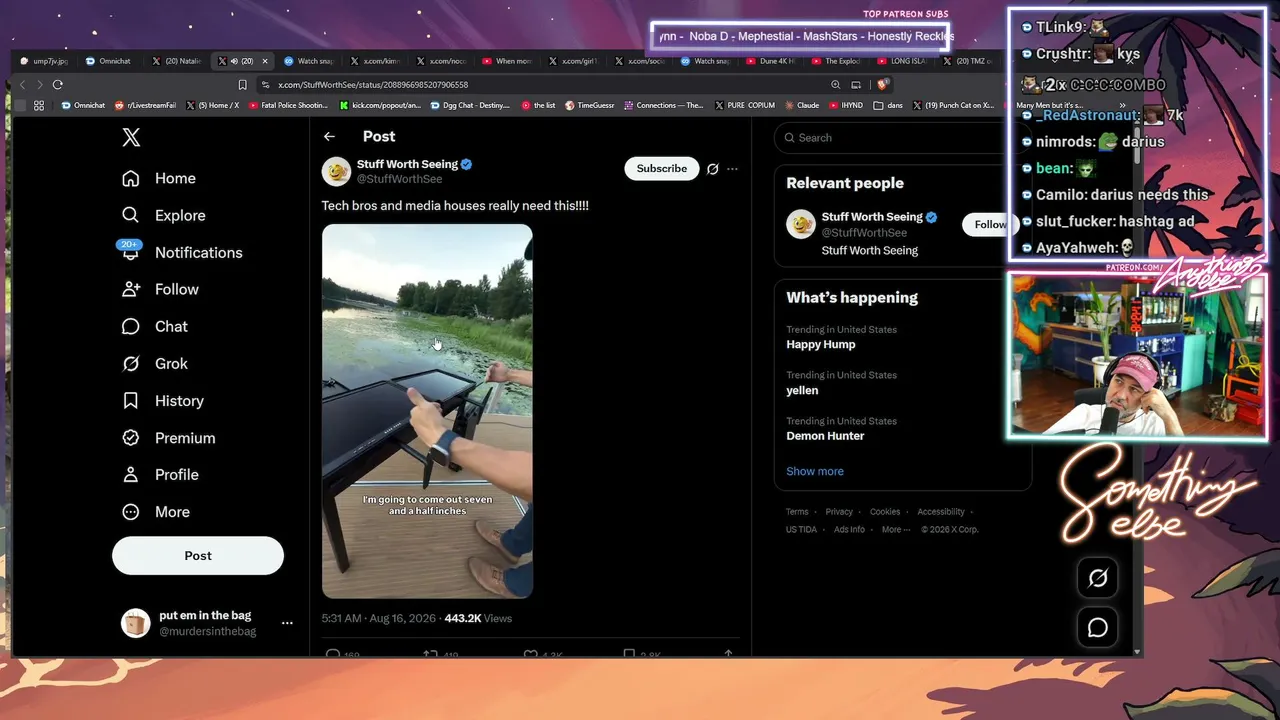
Task: Click the large white Post button
Action: coord(198,555)
